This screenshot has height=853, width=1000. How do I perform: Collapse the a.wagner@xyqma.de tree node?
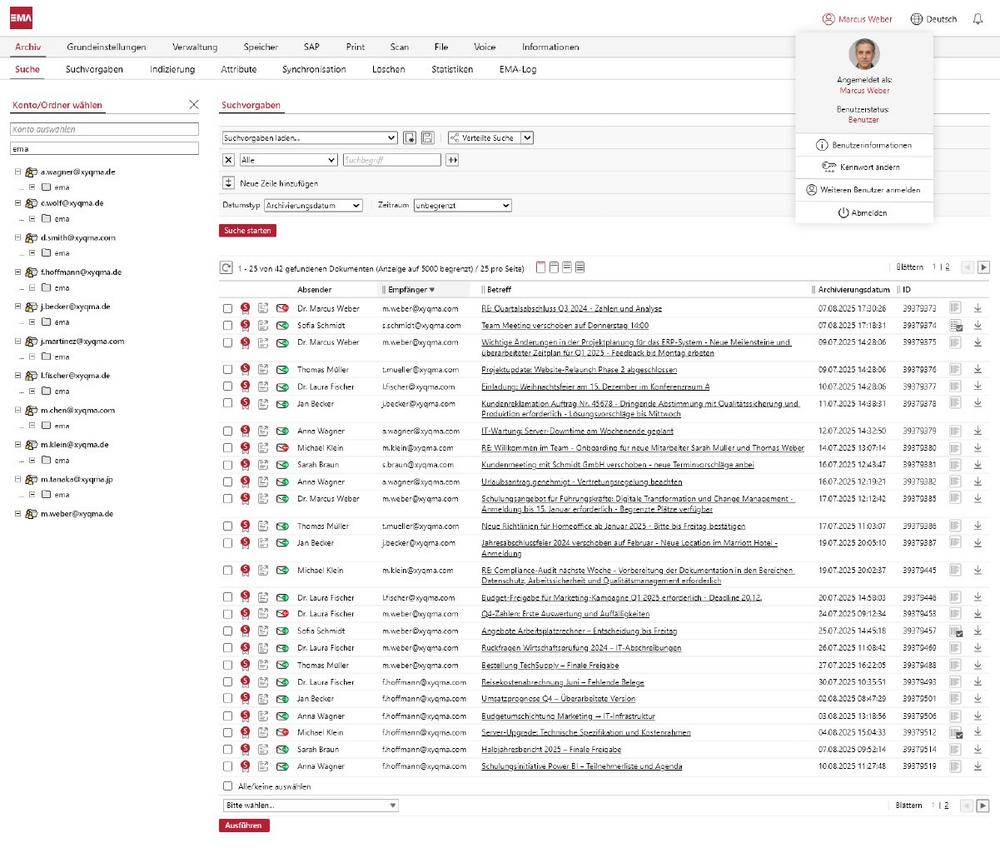coord(18,172)
